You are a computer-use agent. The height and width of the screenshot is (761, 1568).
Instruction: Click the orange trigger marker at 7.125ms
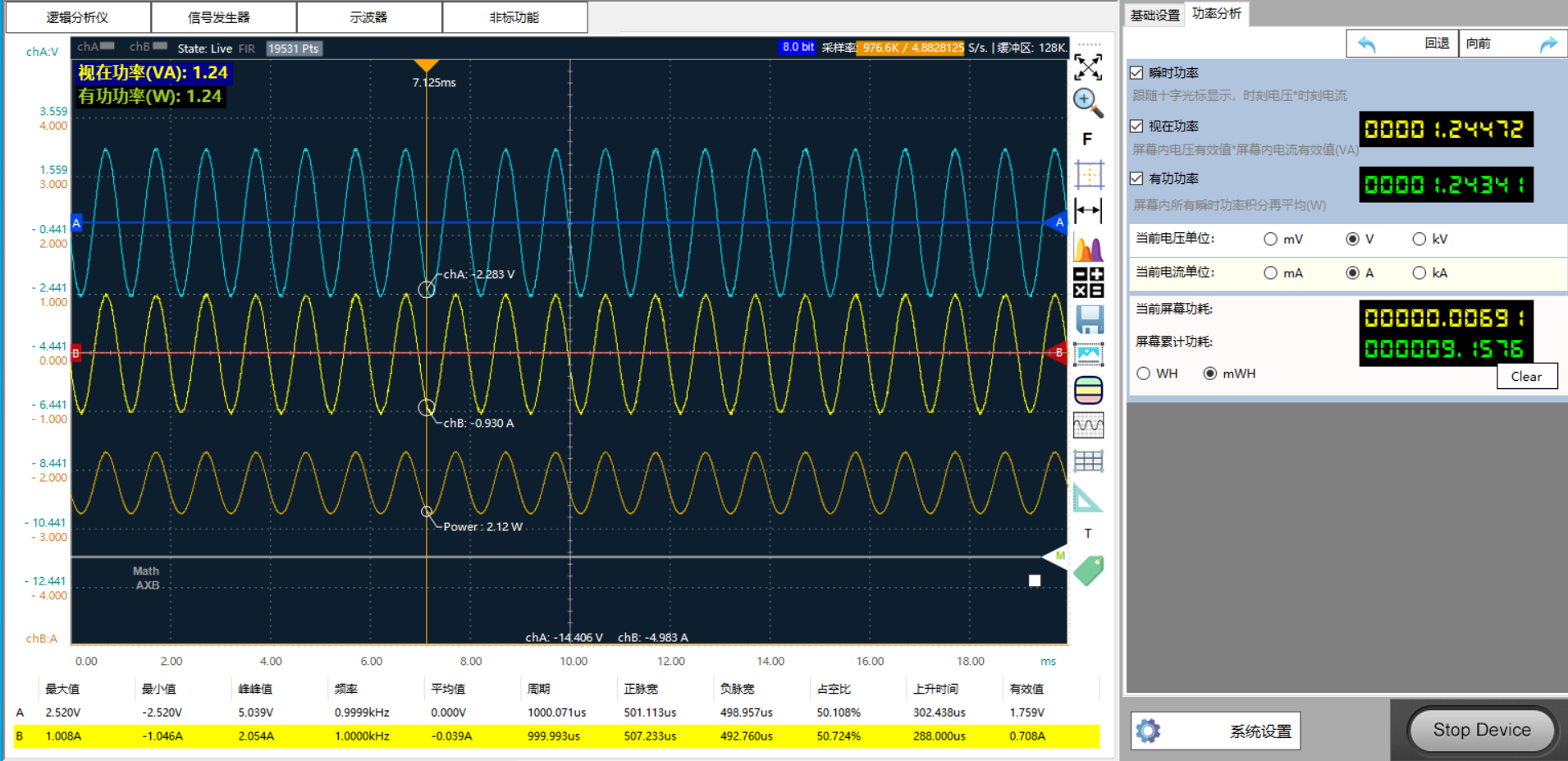click(x=426, y=66)
